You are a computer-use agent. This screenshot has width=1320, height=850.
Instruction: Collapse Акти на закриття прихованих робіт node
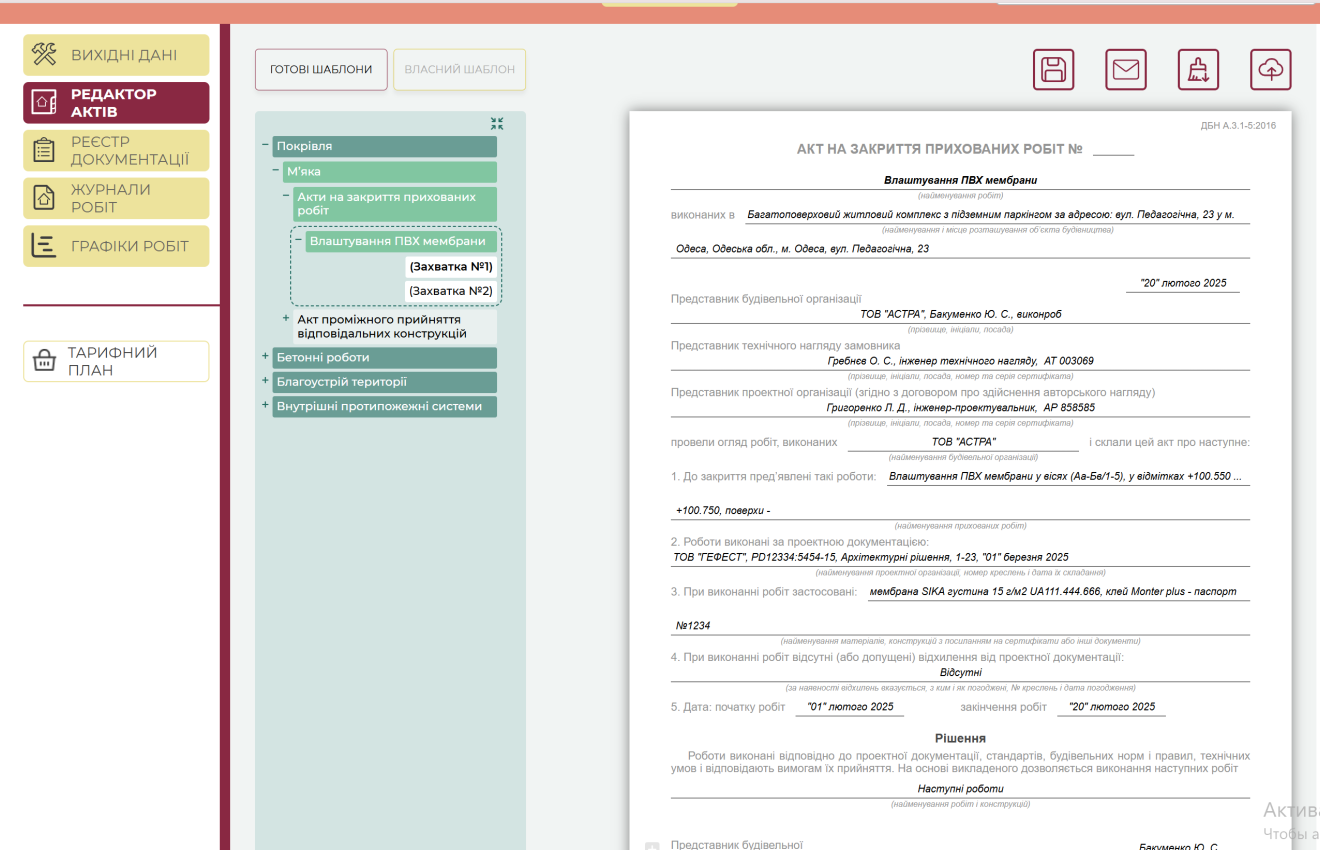pyautogui.click(x=285, y=197)
